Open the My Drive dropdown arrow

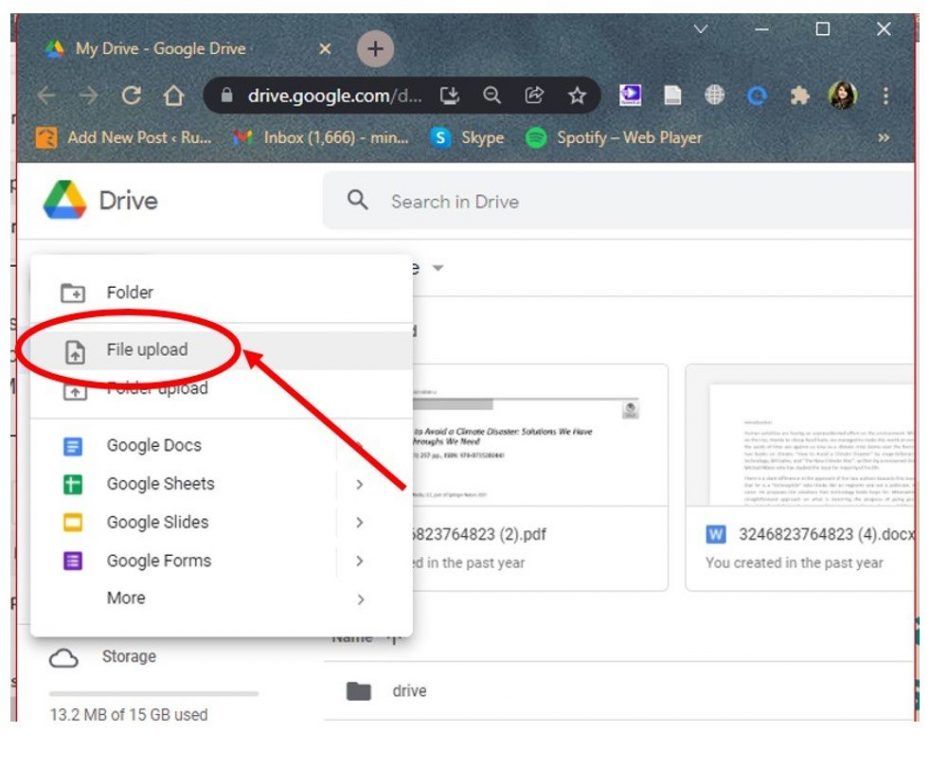coord(438,268)
